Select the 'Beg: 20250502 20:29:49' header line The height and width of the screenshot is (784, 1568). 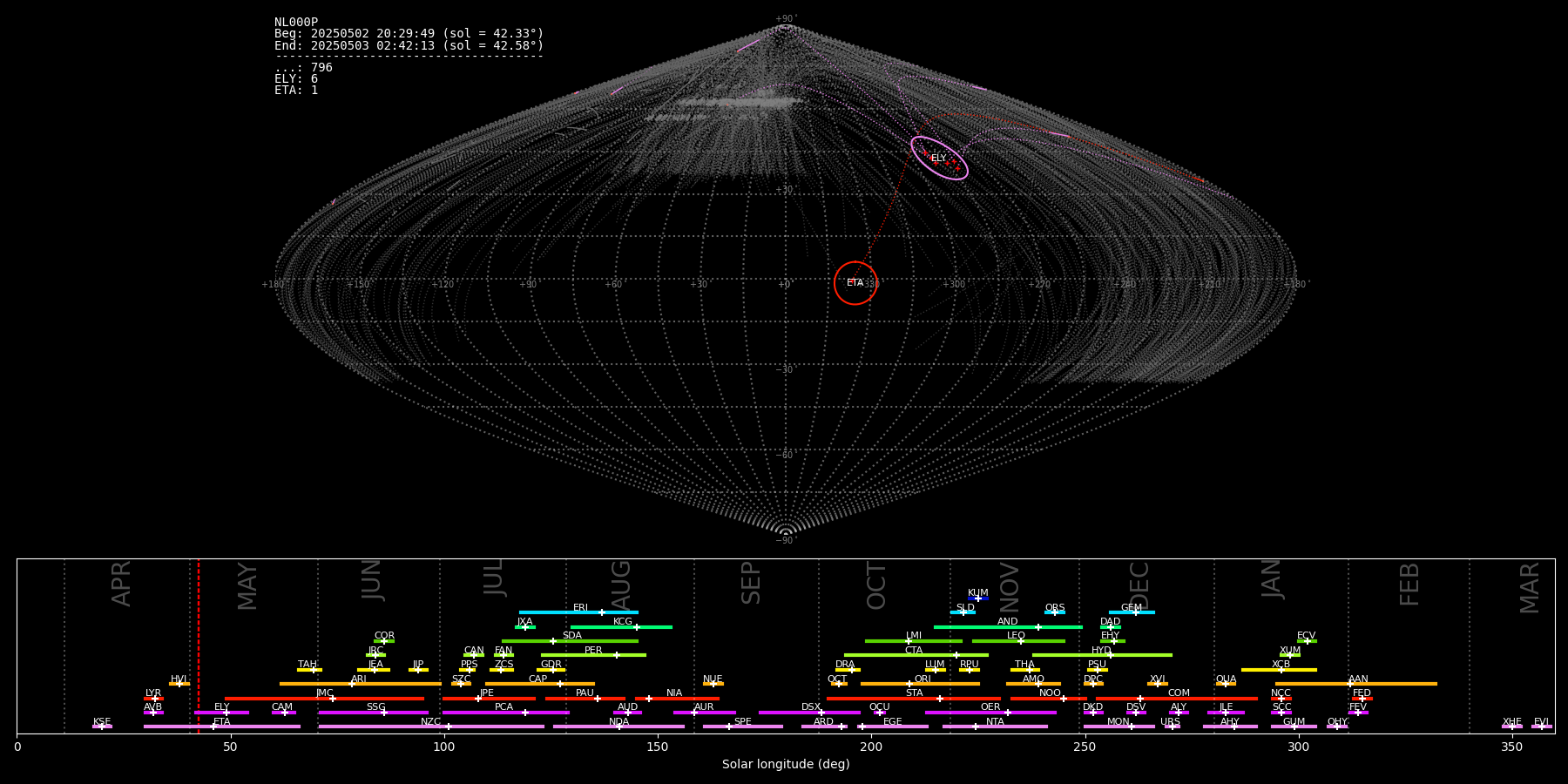tap(409, 34)
